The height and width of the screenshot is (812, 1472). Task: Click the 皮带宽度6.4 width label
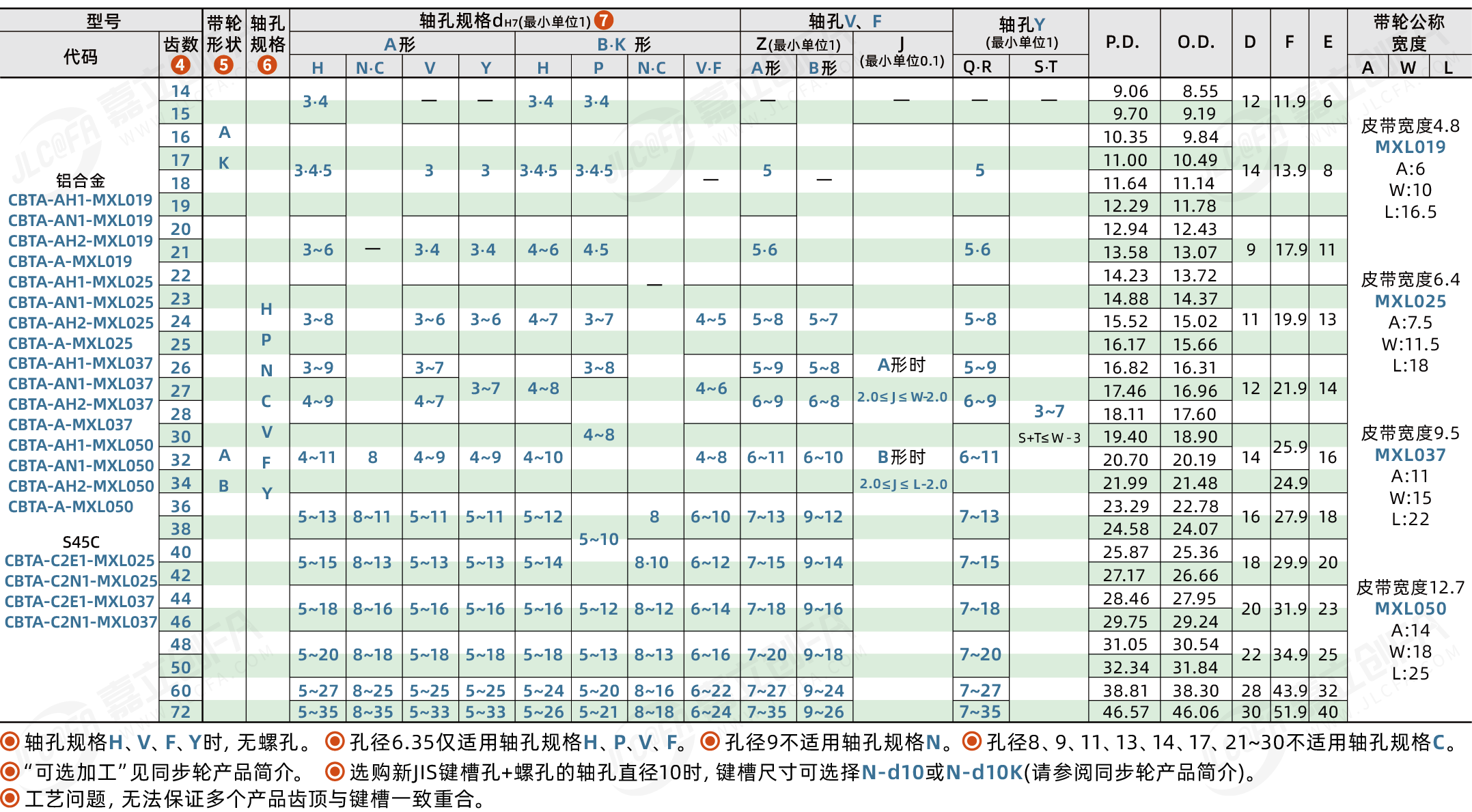[1410, 279]
